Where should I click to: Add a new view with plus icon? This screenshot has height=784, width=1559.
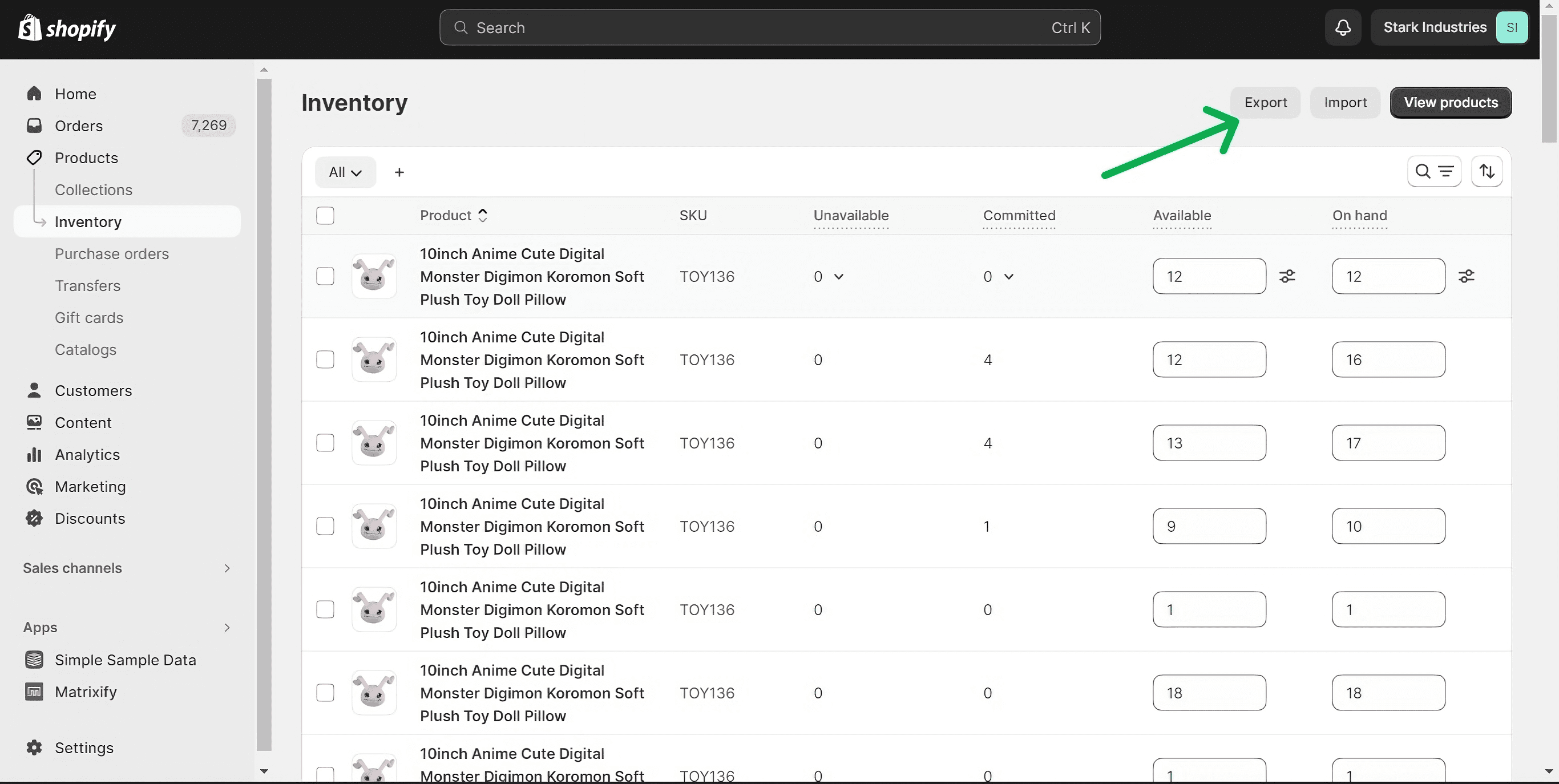(x=399, y=172)
